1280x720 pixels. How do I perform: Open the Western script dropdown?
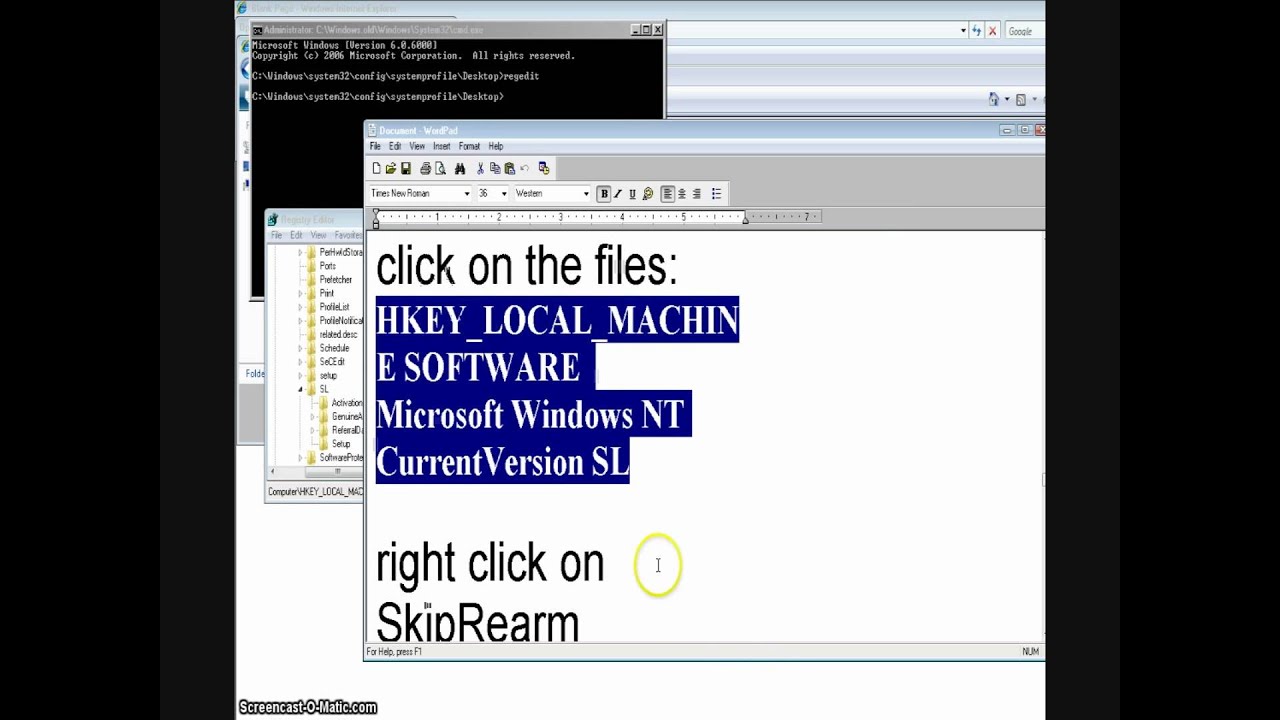point(586,194)
